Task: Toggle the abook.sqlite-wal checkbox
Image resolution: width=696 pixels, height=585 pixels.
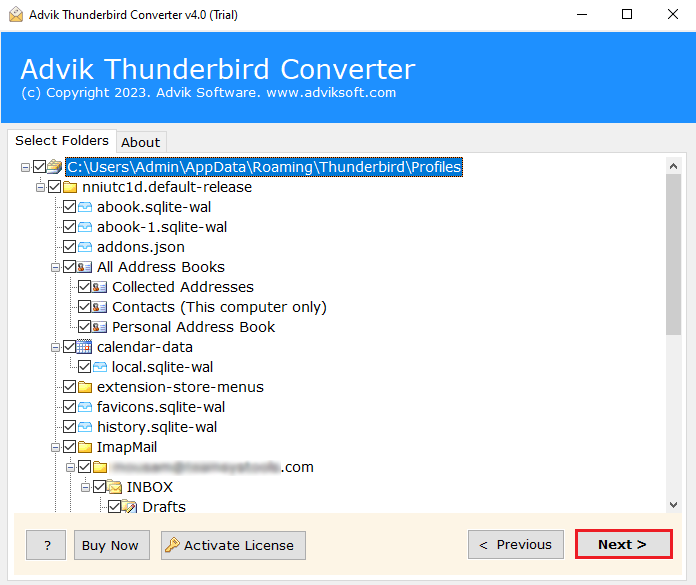Action: 70,207
